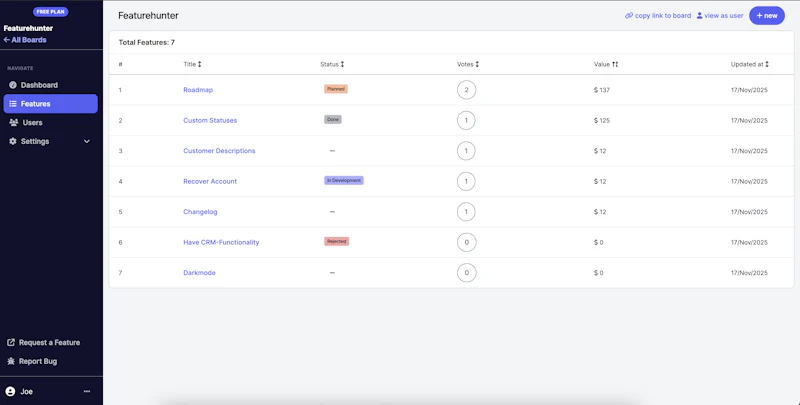This screenshot has width=800, height=405.
Task: Click the vote count circle for Custom Statuses
Action: click(x=466, y=120)
